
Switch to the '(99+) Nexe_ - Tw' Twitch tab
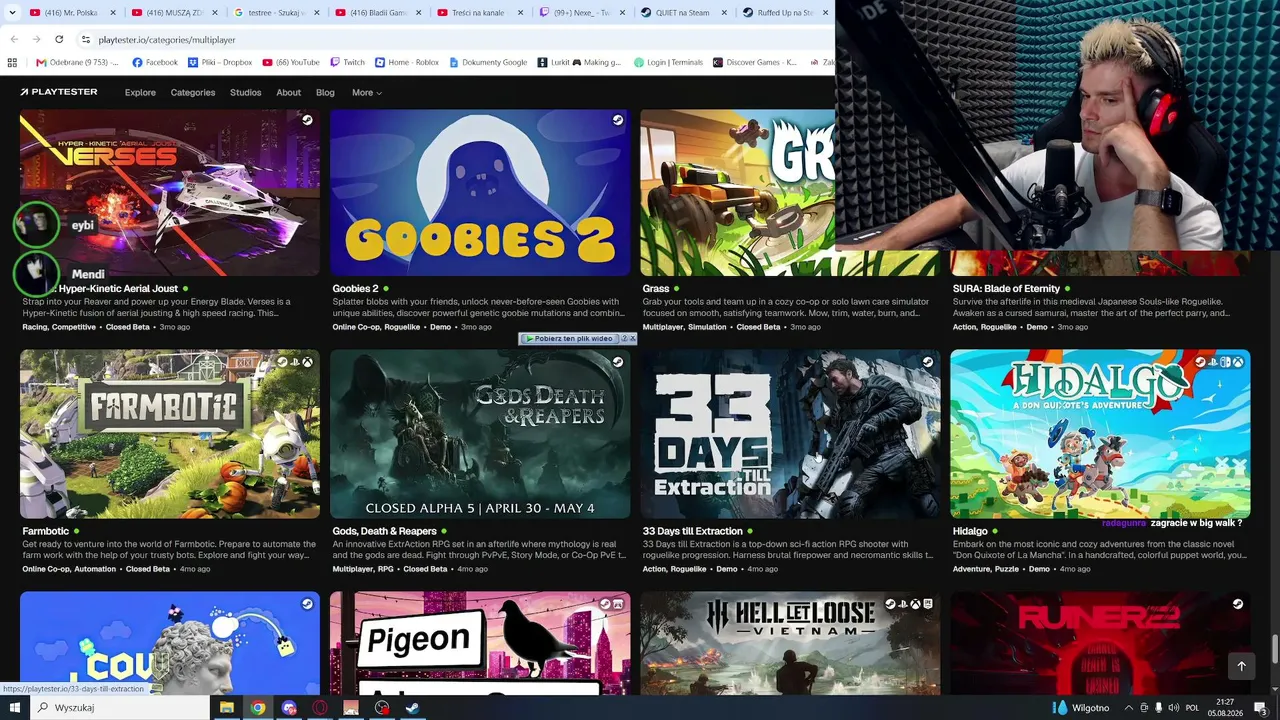[x=582, y=13]
